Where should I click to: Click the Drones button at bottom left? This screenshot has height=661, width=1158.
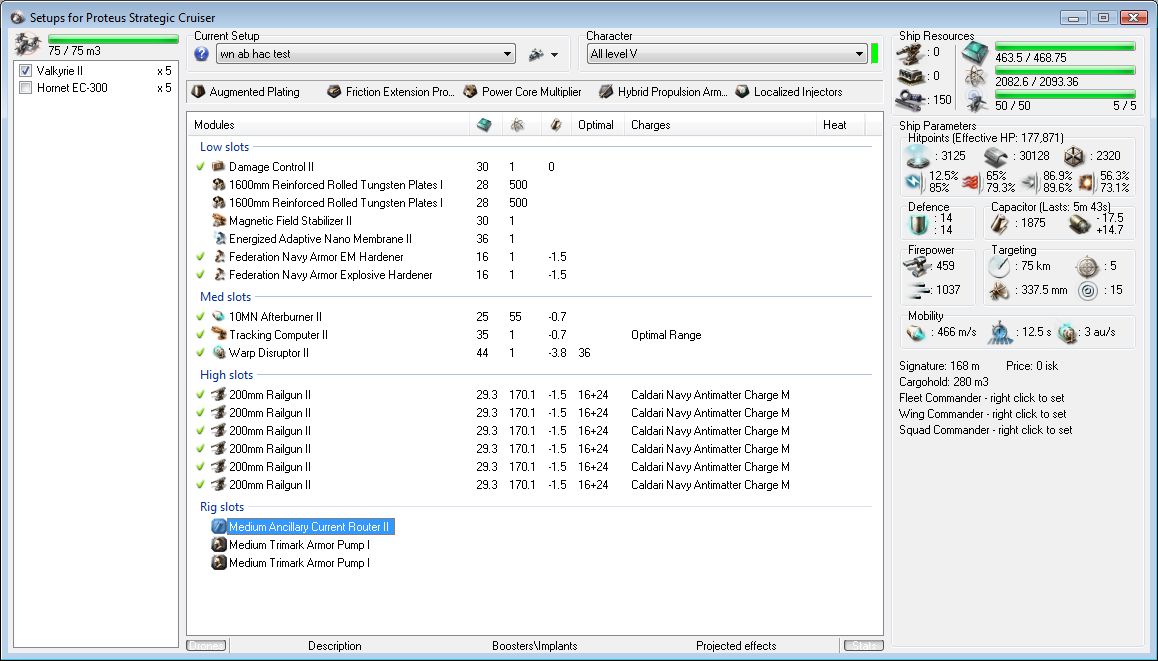tap(206, 645)
